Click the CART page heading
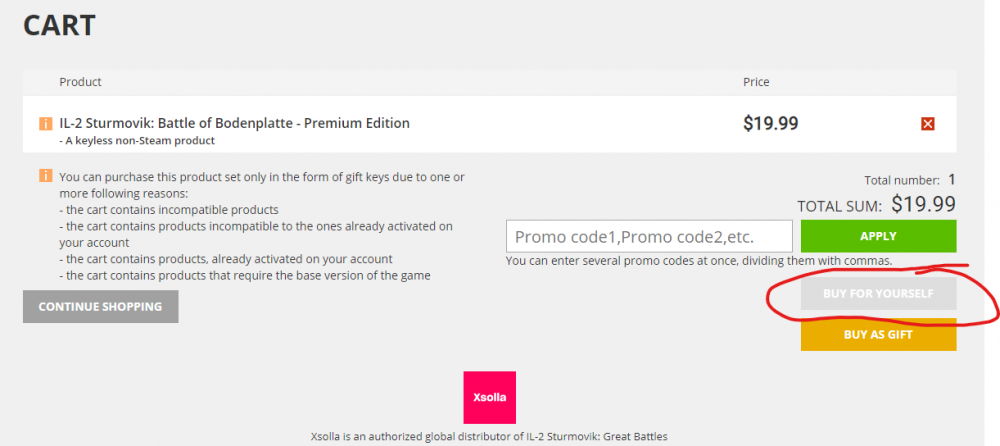This screenshot has height=446, width=1000. coord(59,26)
